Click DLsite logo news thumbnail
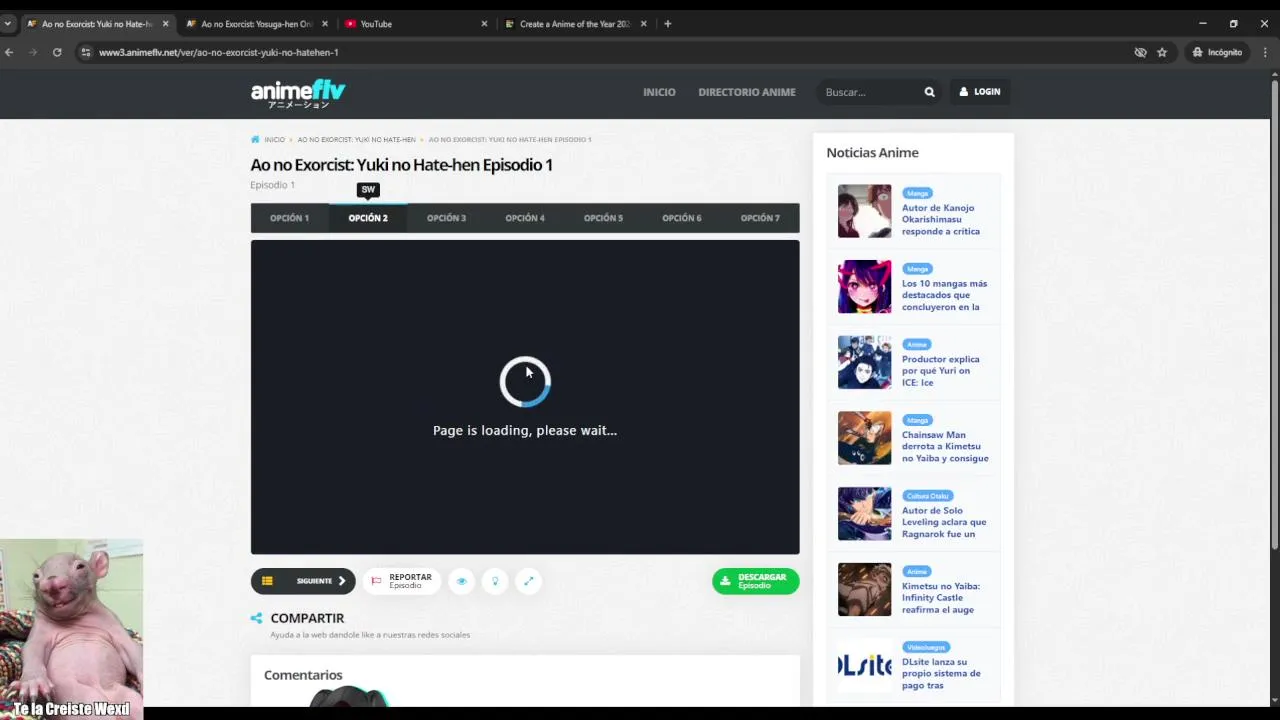This screenshot has height=720, width=1280. tap(864, 665)
